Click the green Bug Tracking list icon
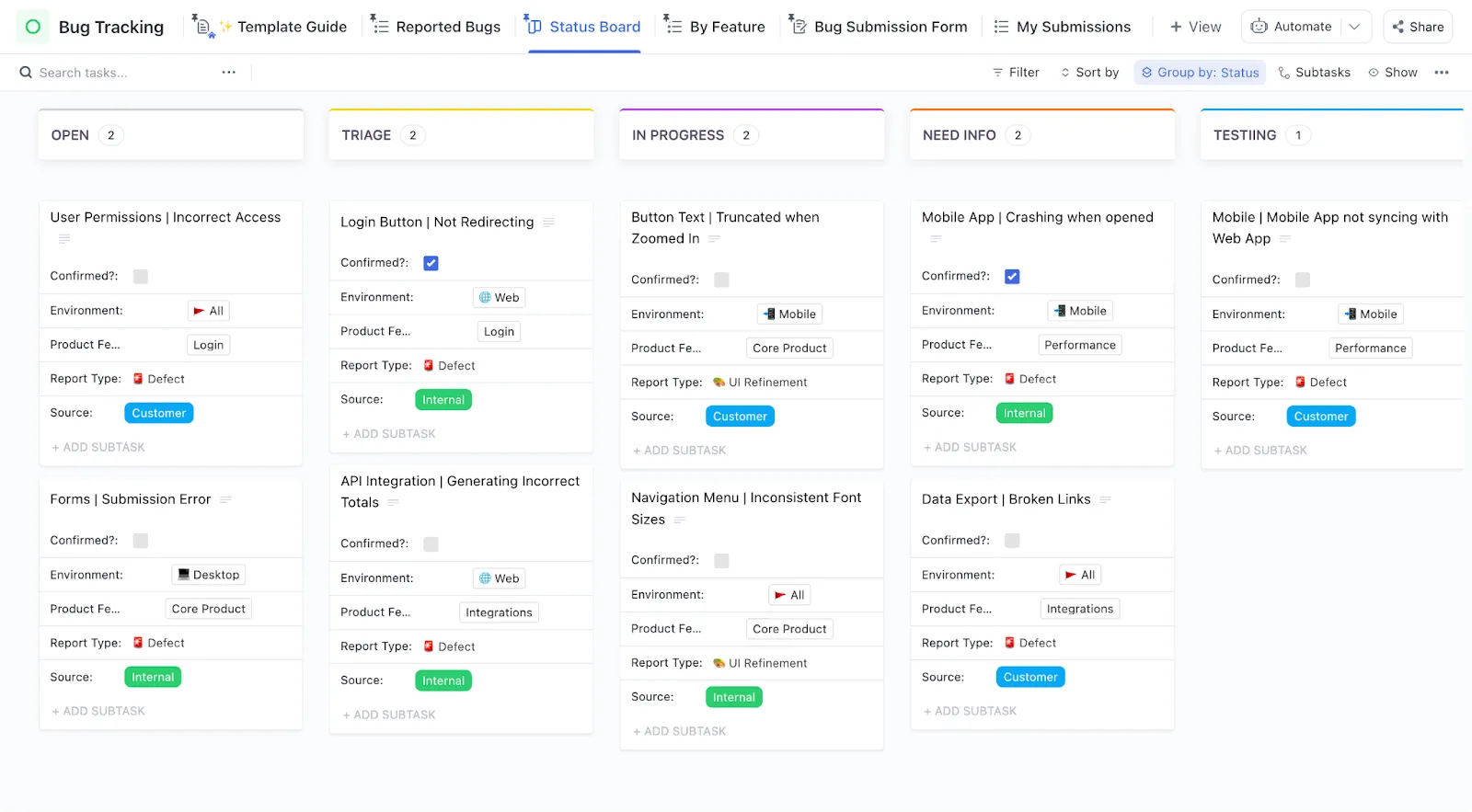1472x812 pixels. [33, 27]
